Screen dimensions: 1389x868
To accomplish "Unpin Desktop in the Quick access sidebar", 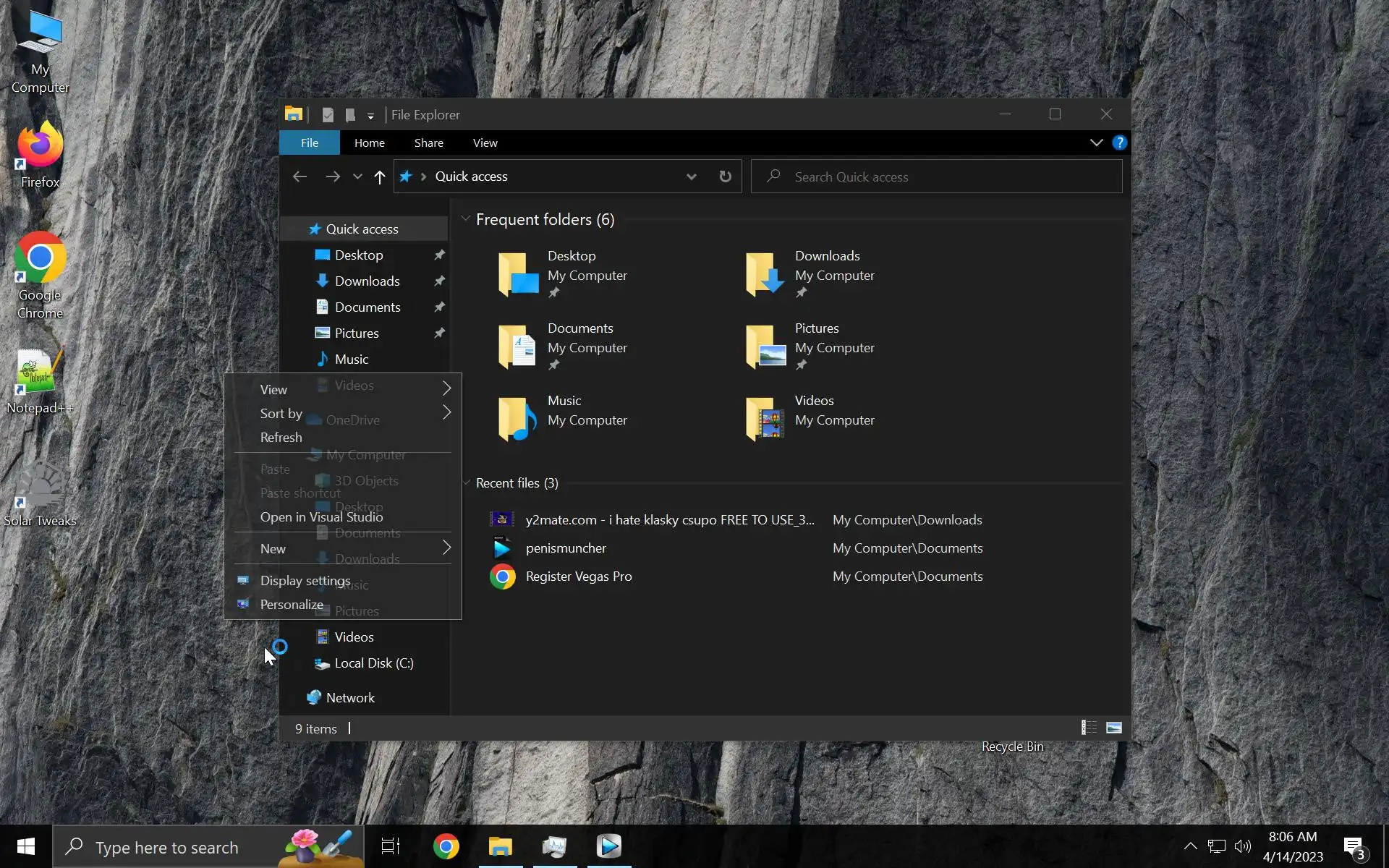I will coord(439,255).
